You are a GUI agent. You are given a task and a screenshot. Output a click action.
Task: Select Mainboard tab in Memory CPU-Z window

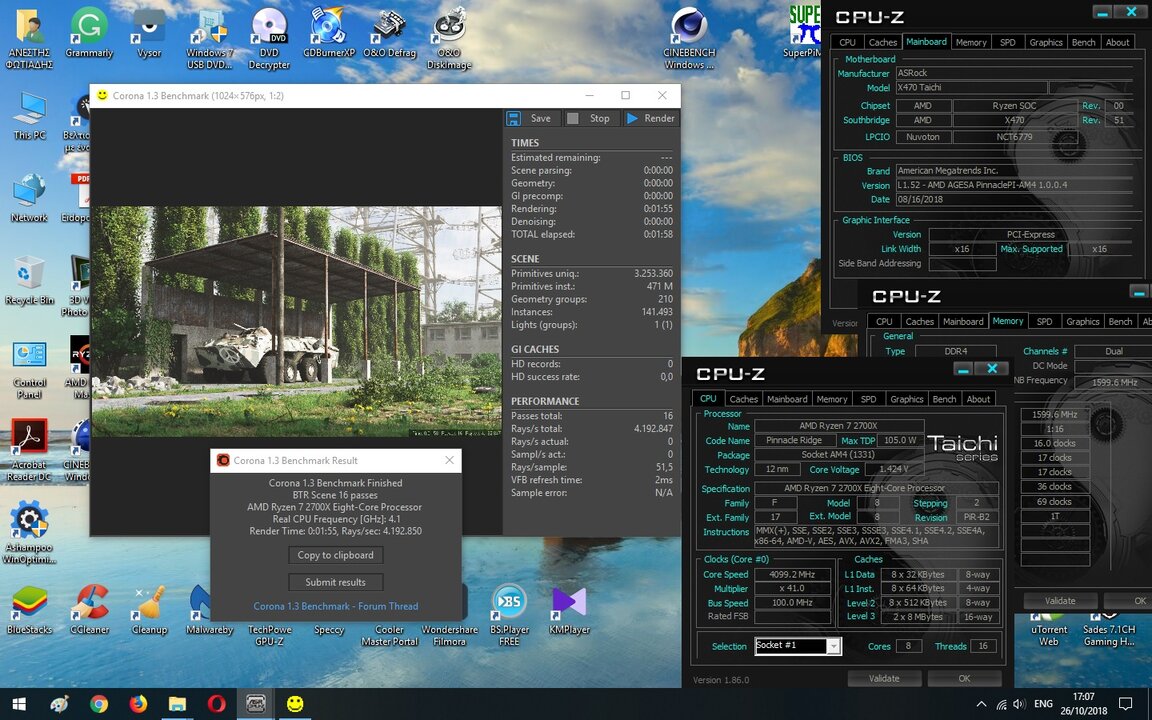tap(962, 322)
